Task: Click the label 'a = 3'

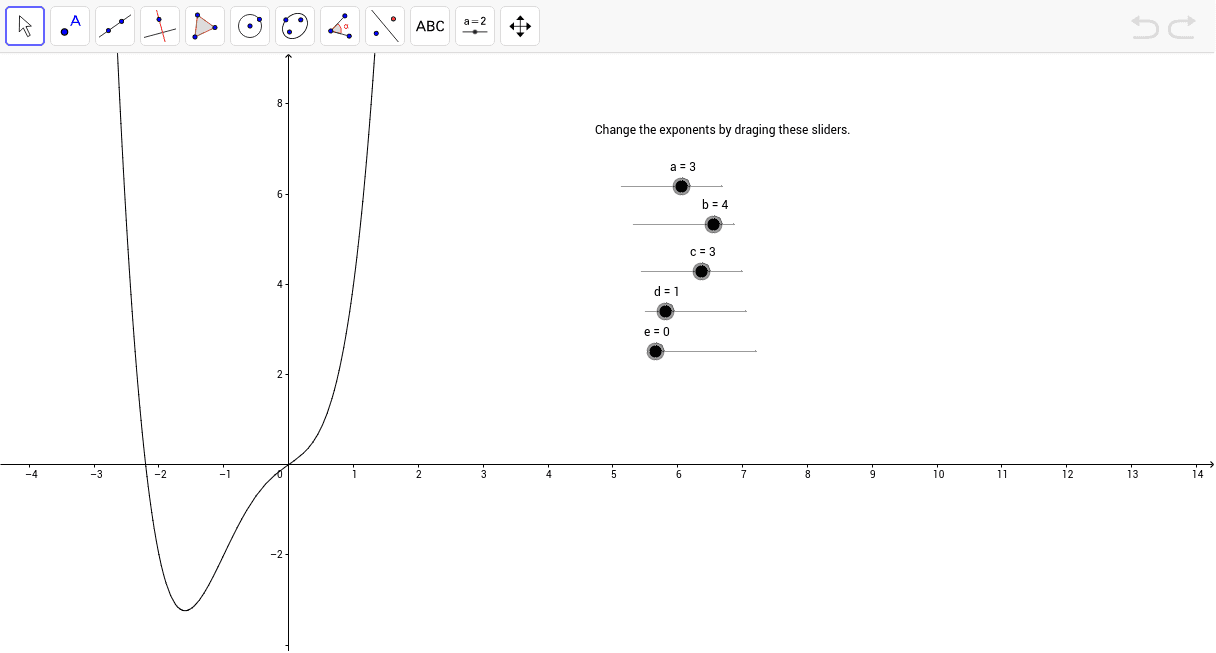Action: (683, 167)
